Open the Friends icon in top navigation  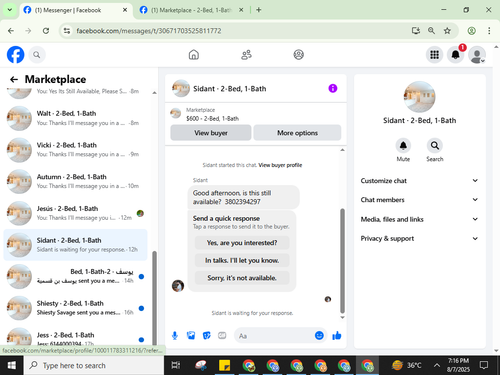pyautogui.click(x=246, y=55)
